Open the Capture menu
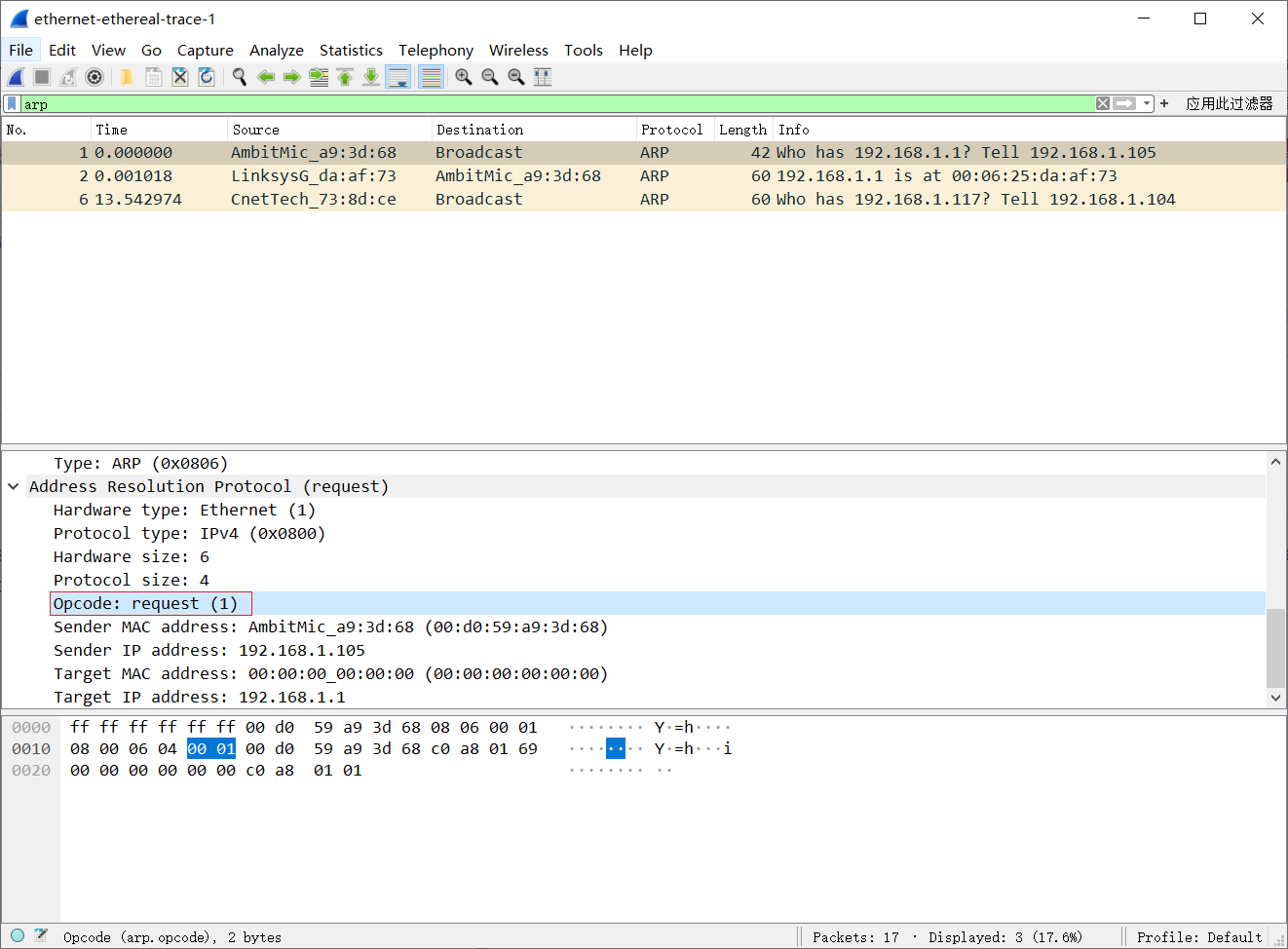The width and height of the screenshot is (1288, 949). click(205, 50)
